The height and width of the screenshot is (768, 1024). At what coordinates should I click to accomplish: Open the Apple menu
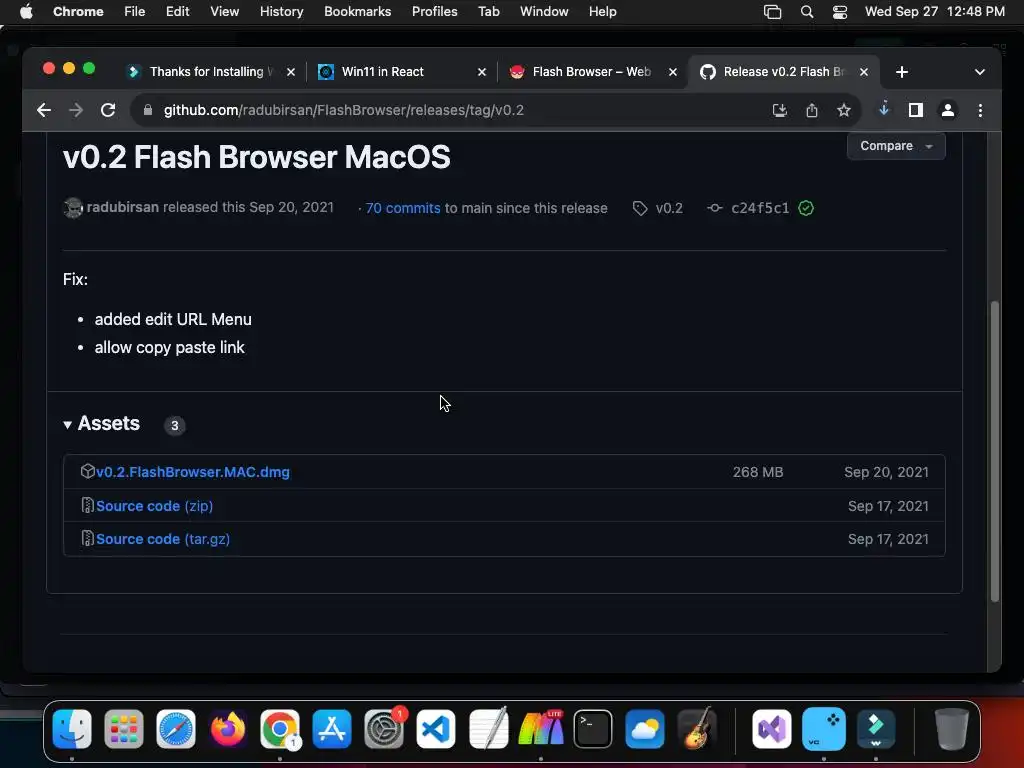click(x=26, y=12)
